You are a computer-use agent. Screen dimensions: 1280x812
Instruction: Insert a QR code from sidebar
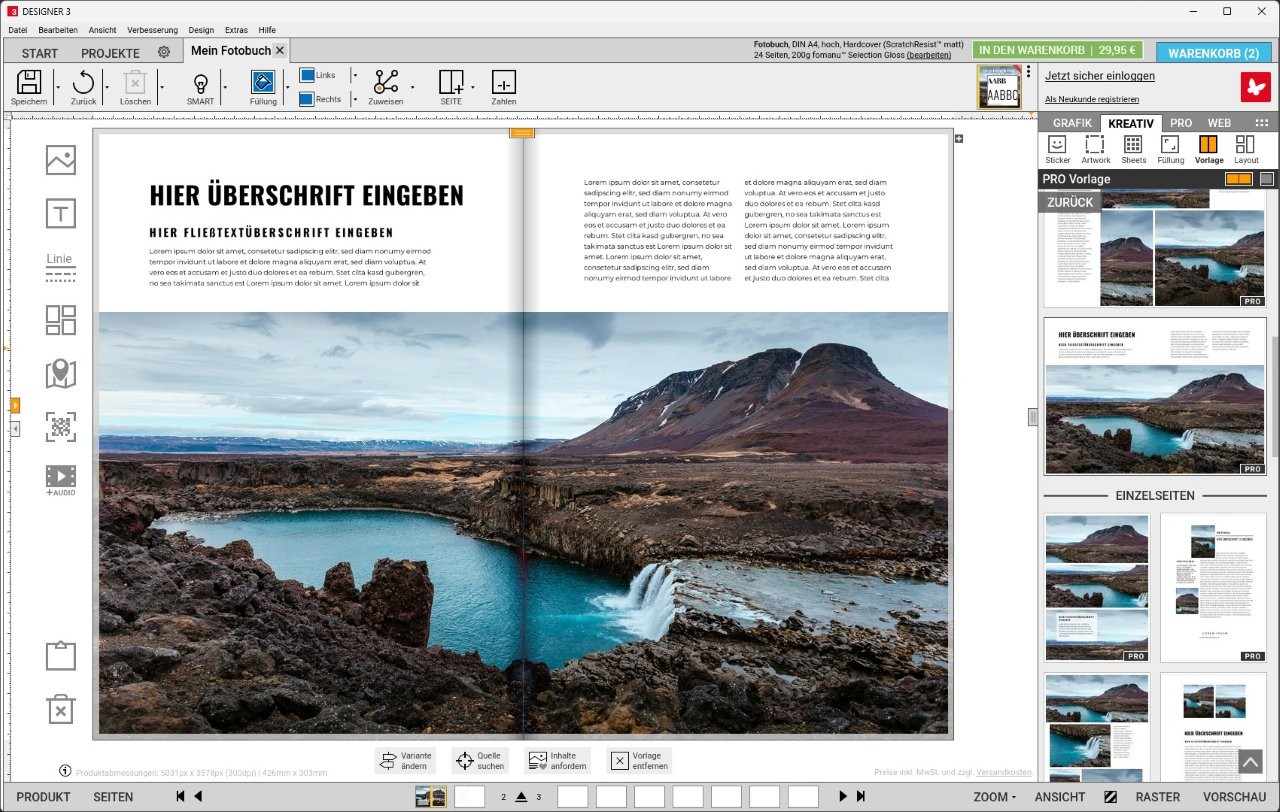tap(61, 427)
